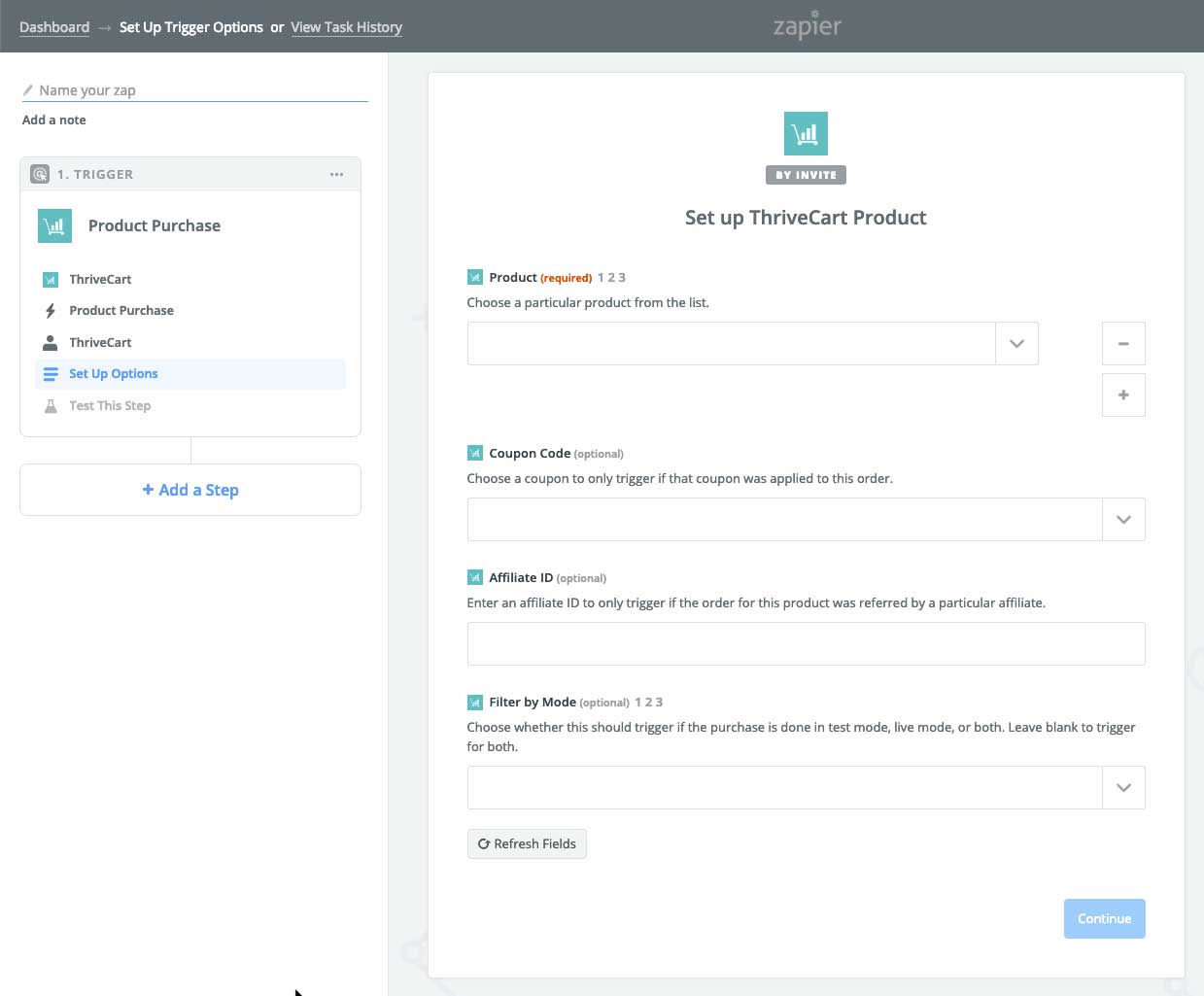Screen dimensions: 1204x996
Task: Open the trigger step three-dots menu
Action: click(x=336, y=175)
